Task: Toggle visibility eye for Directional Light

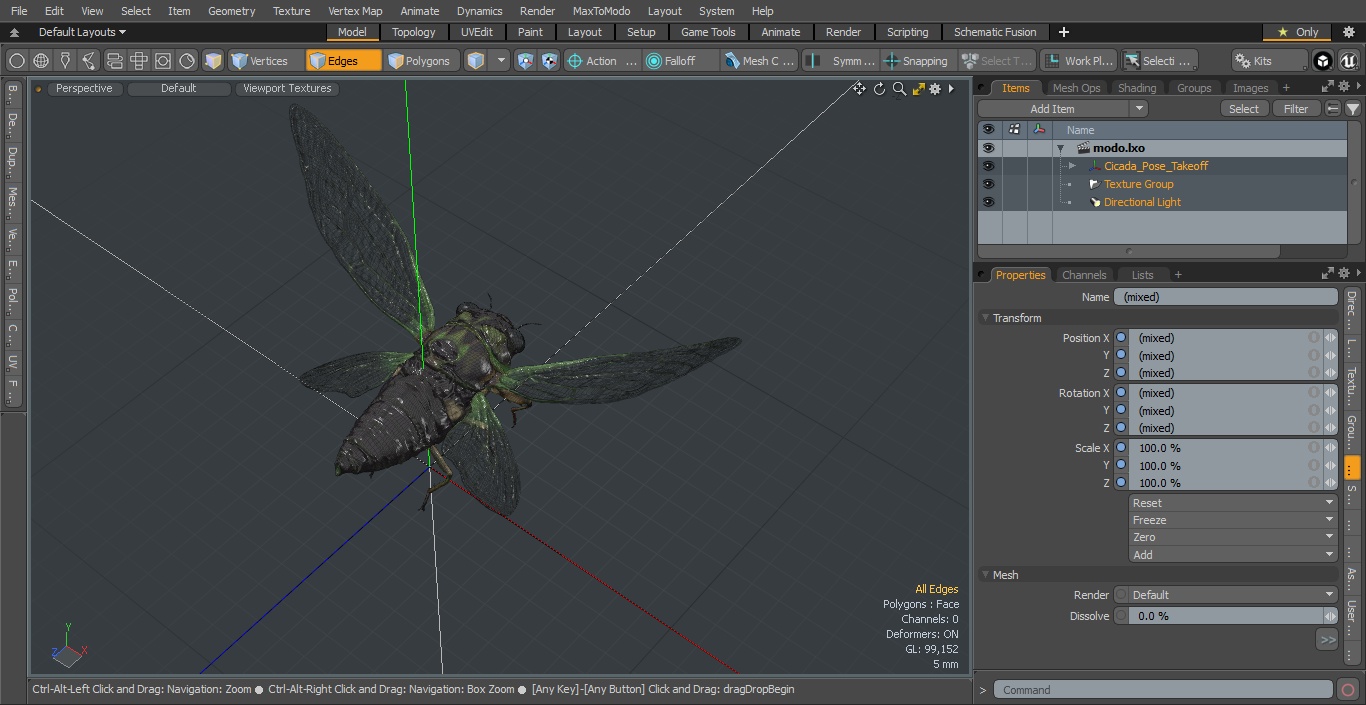Action: (x=988, y=202)
